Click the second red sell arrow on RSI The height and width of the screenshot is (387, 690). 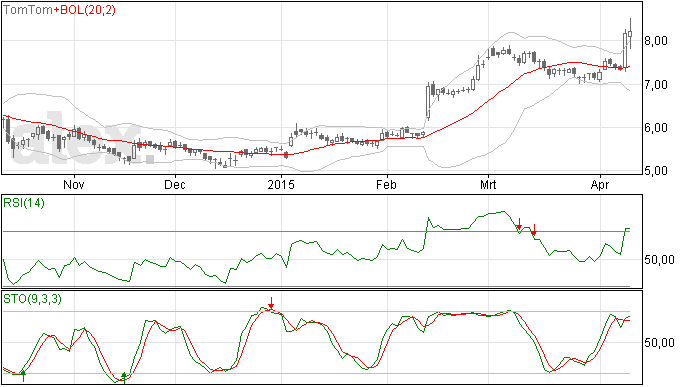(534, 230)
